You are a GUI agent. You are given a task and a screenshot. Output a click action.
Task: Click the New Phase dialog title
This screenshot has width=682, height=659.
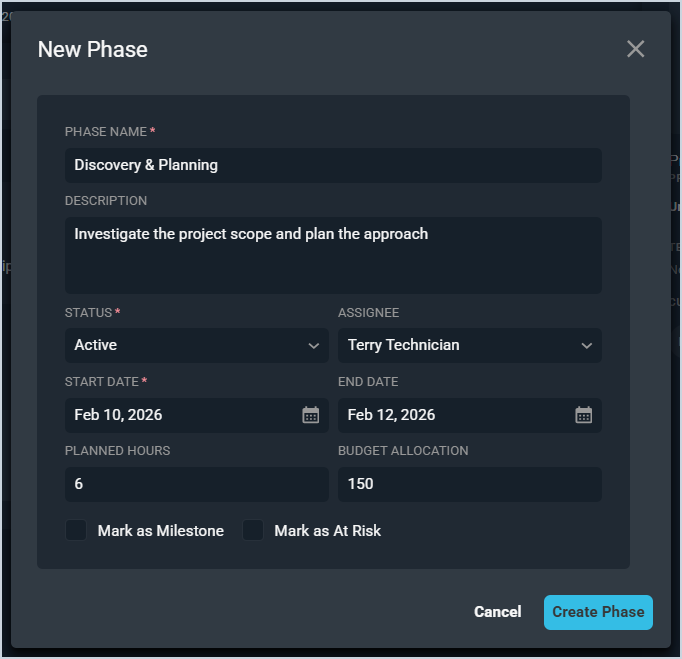pyautogui.click(x=93, y=49)
